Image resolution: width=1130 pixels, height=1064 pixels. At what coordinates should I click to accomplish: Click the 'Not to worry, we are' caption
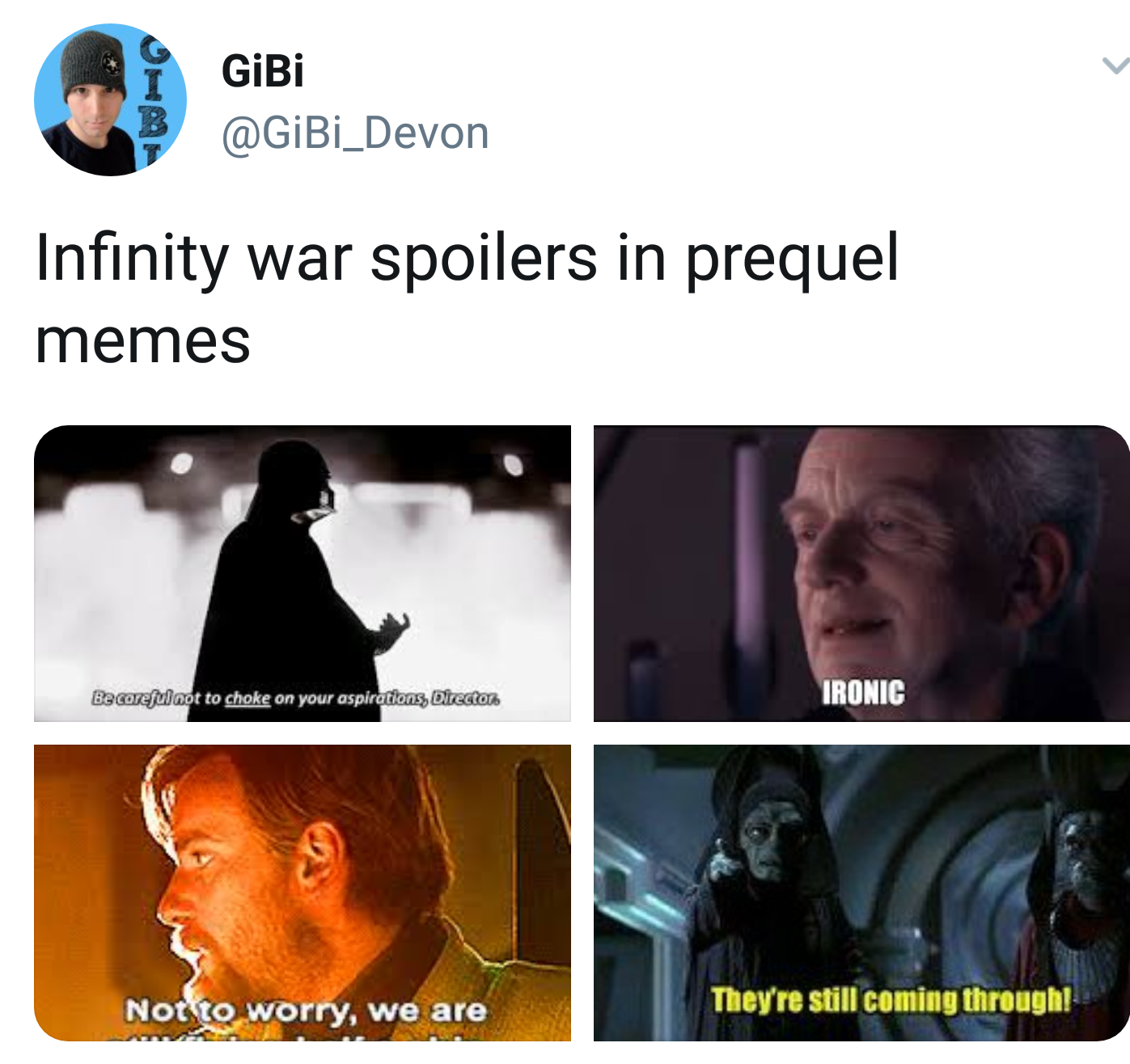coord(306,1010)
